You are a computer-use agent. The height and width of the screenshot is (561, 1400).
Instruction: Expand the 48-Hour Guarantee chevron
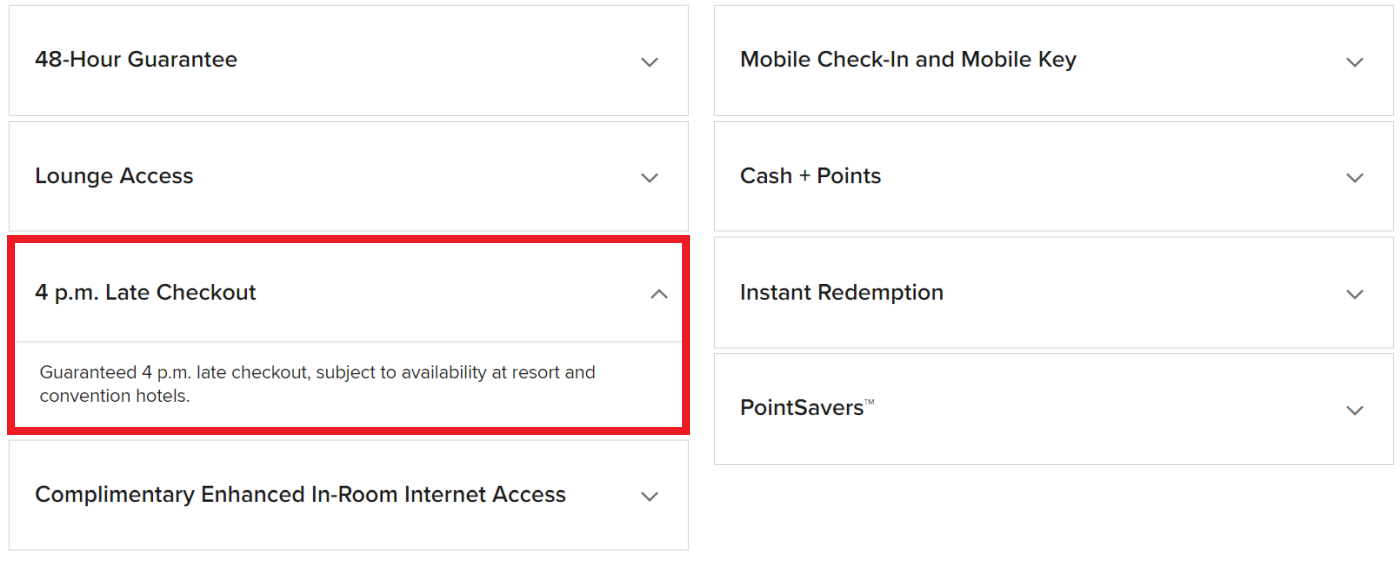(x=650, y=62)
